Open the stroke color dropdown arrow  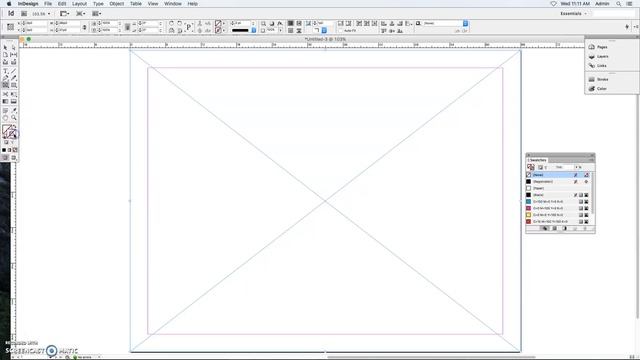224,31
